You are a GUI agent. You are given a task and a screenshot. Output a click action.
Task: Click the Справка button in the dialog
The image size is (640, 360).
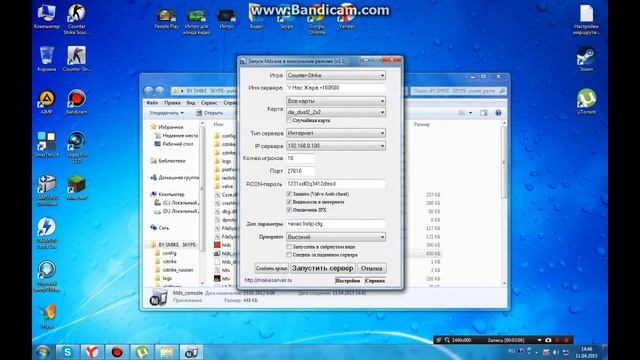click(375, 280)
